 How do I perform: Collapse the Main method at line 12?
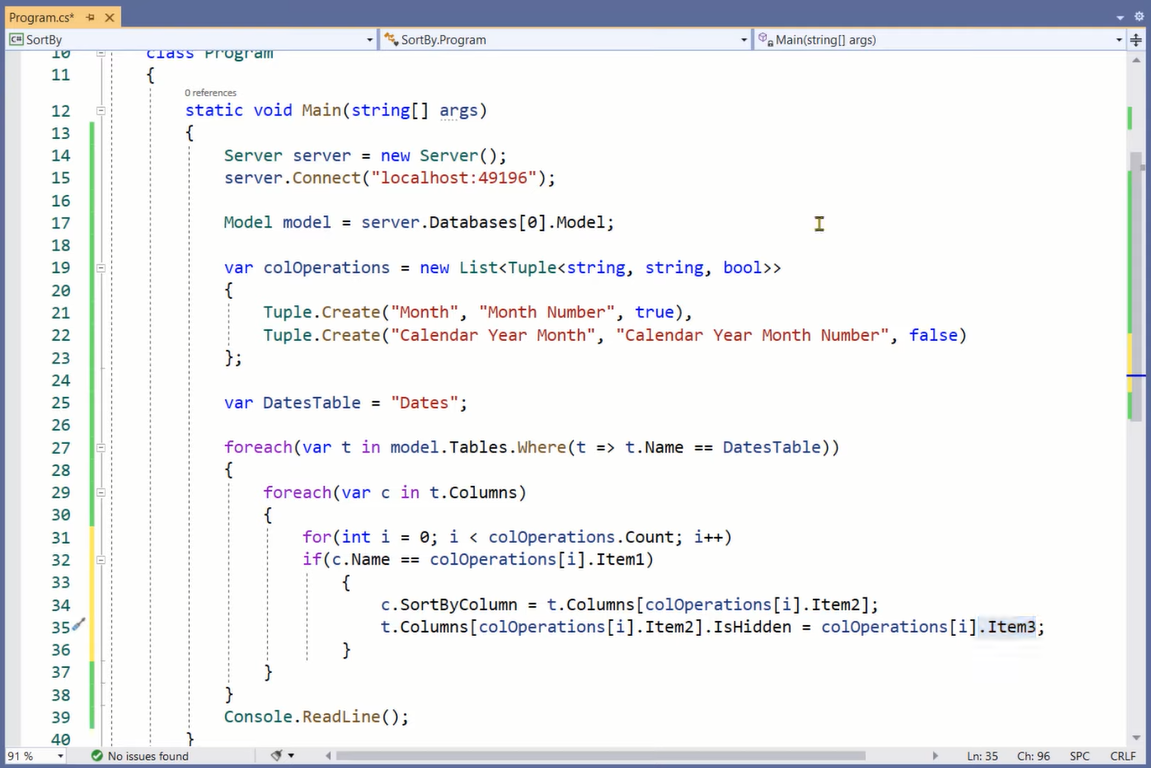[x=100, y=110]
